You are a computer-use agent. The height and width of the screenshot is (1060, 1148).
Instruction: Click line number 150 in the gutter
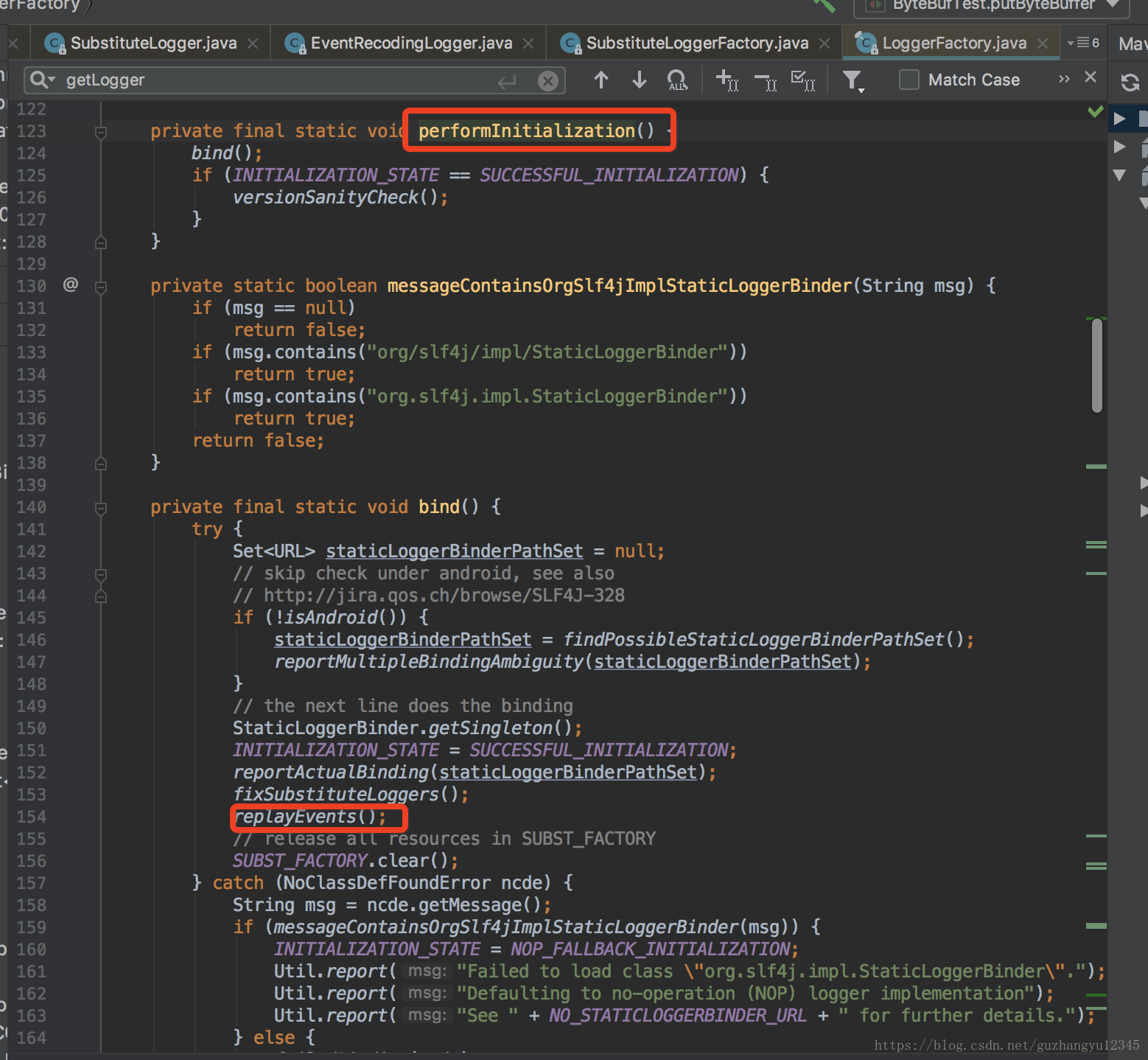coord(32,728)
